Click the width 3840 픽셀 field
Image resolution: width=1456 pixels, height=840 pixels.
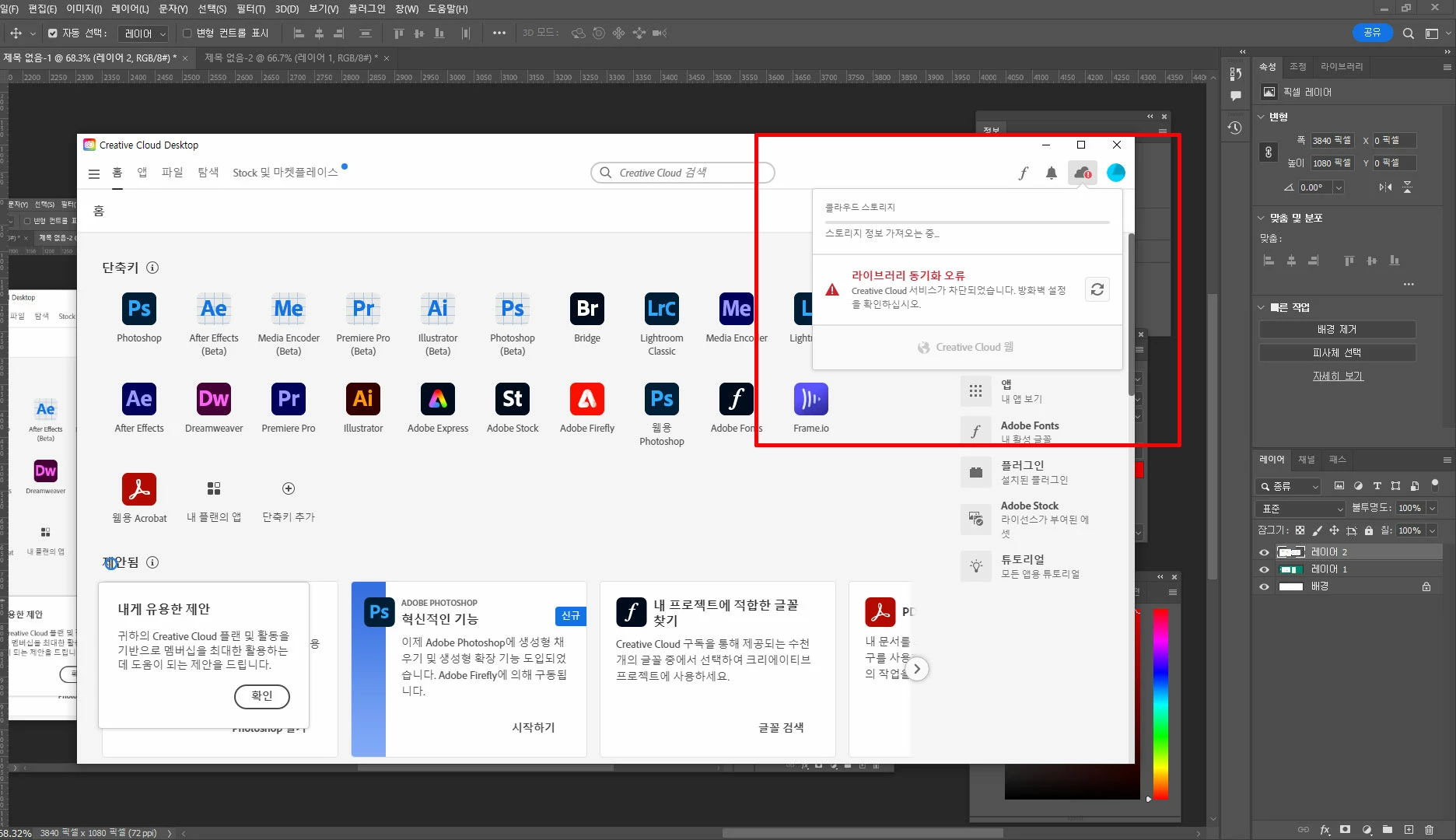pos(1332,141)
